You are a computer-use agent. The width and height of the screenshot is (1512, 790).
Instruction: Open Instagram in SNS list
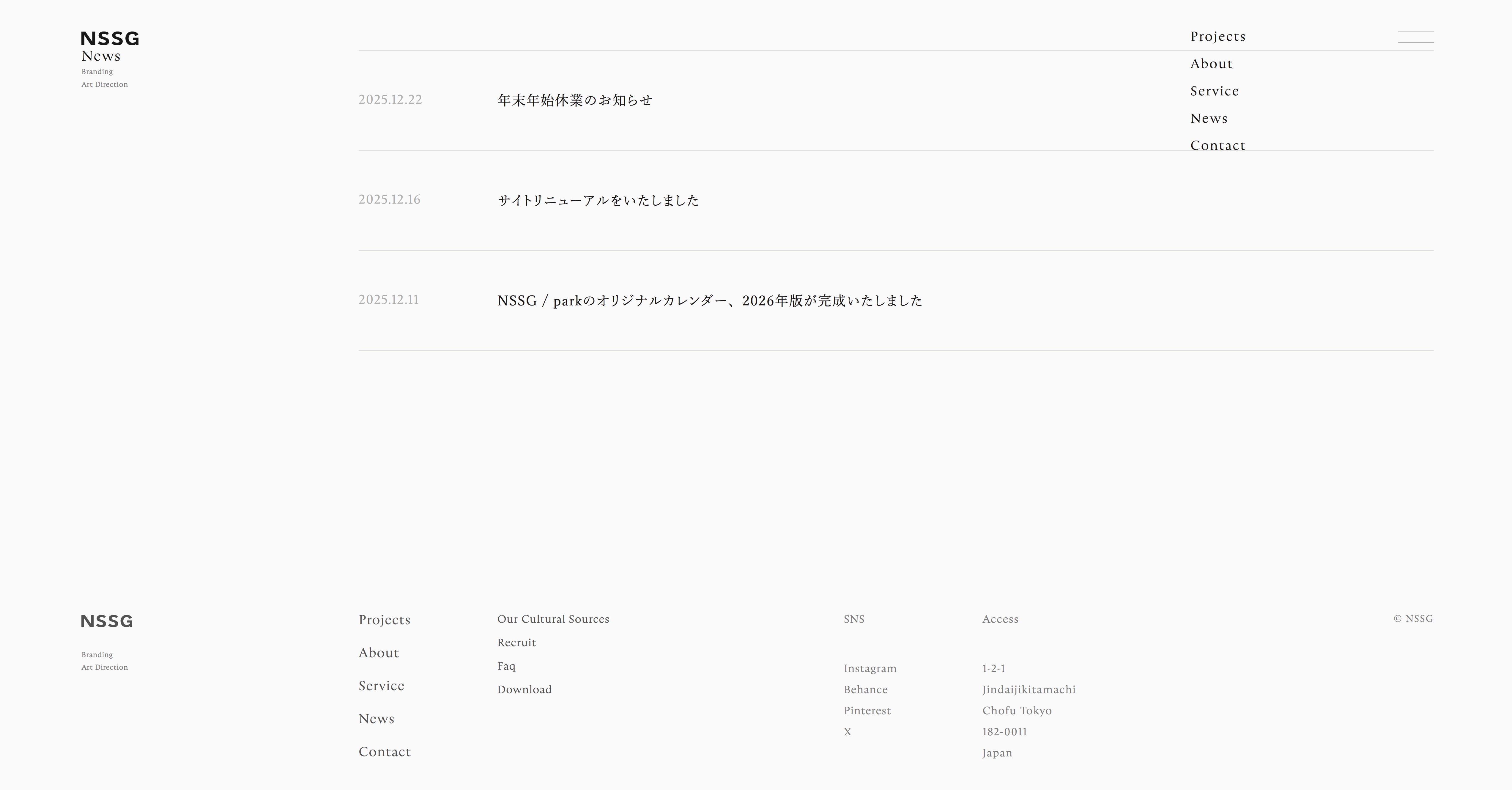pyautogui.click(x=870, y=668)
